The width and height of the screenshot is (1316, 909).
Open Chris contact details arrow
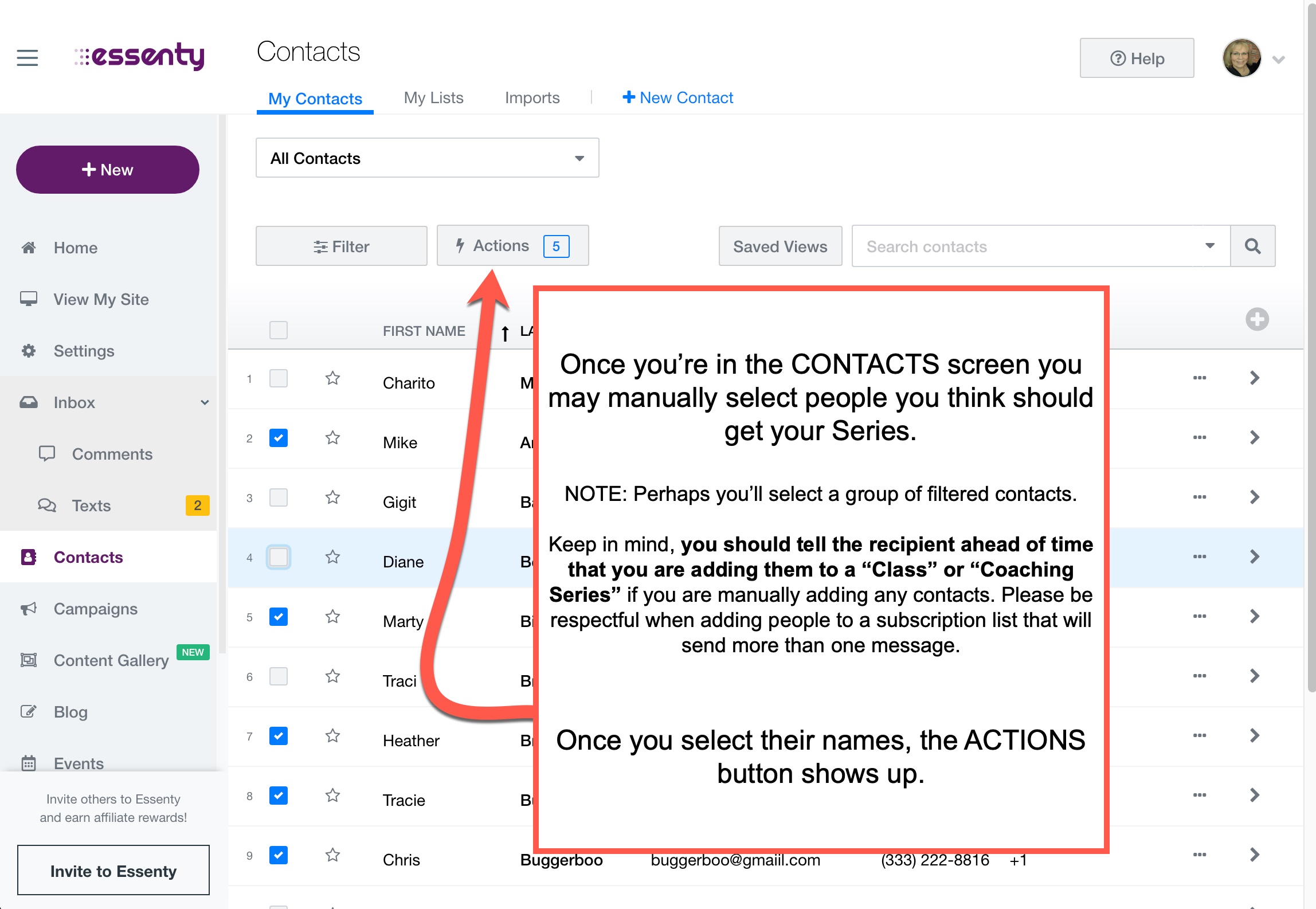[x=1254, y=855]
